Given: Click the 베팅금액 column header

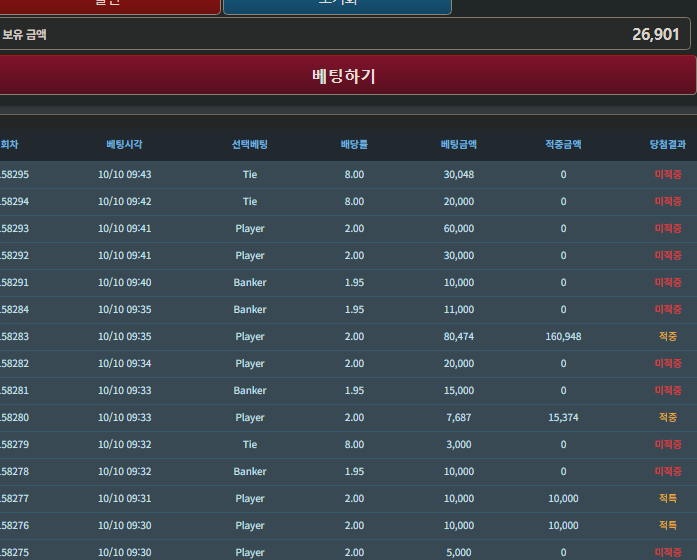Looking at the screenshot, I should point(459,144).
